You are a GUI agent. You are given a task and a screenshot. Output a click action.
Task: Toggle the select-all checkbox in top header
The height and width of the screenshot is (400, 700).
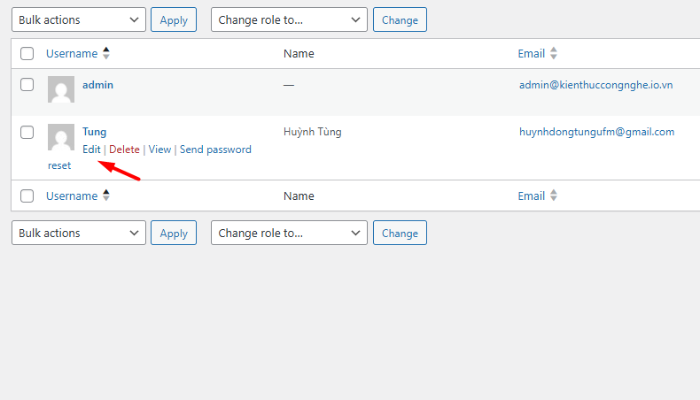(27, 54)
